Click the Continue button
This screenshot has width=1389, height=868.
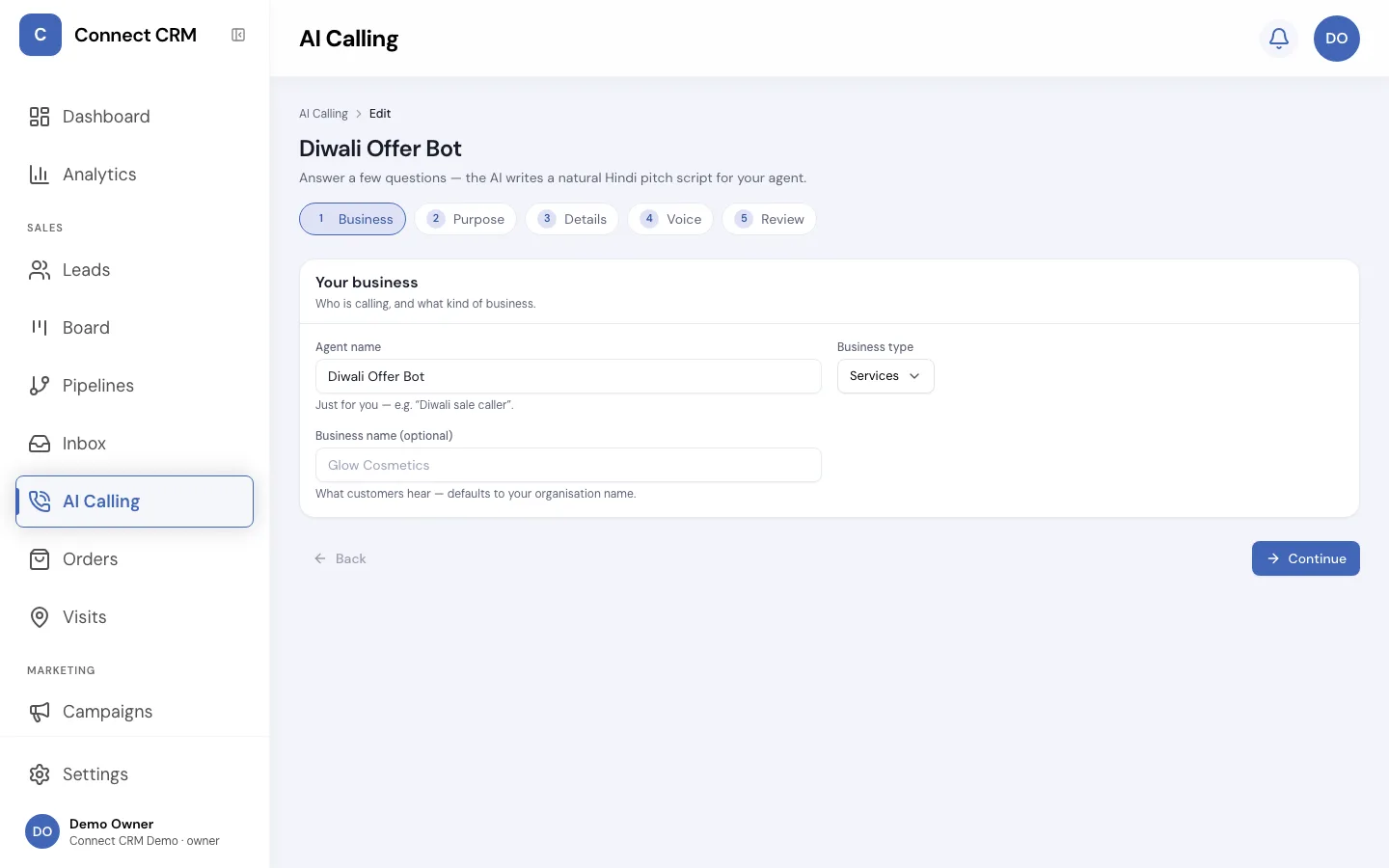point(1306,558)
